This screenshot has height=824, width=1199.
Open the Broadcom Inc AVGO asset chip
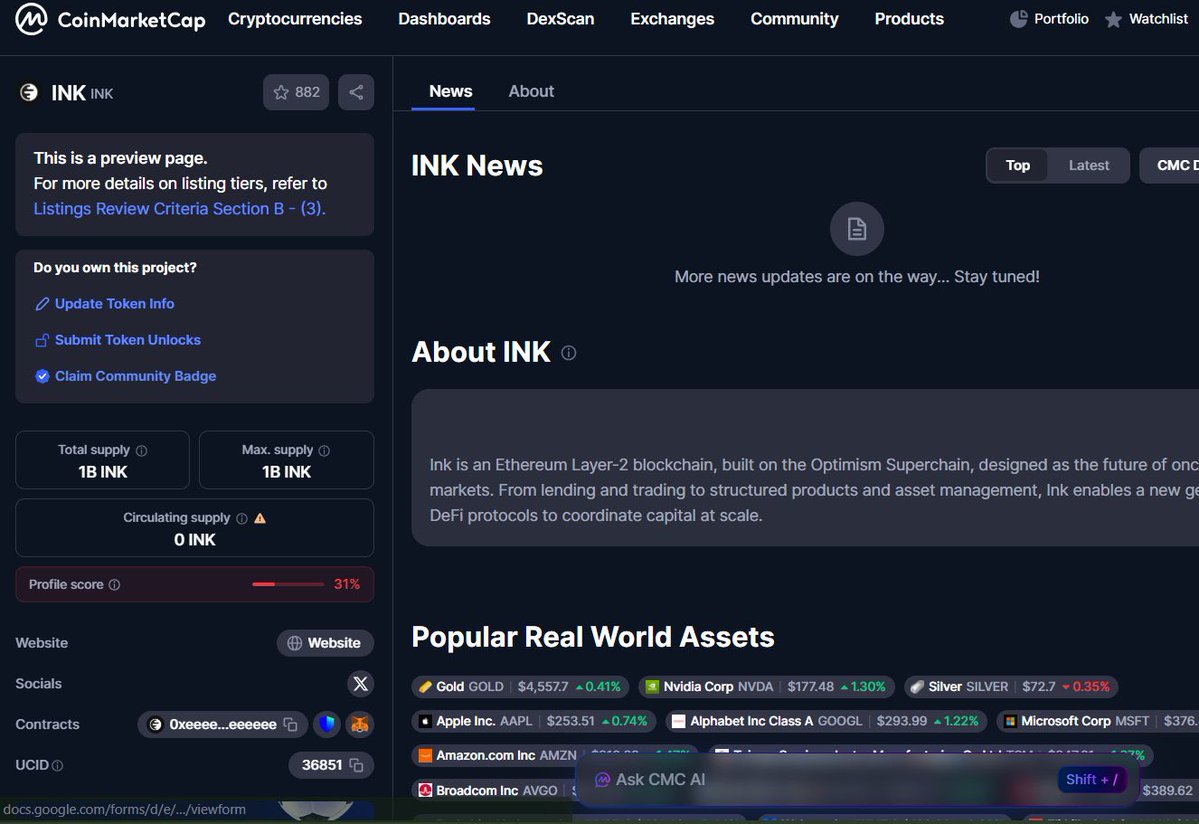[493, 790]
